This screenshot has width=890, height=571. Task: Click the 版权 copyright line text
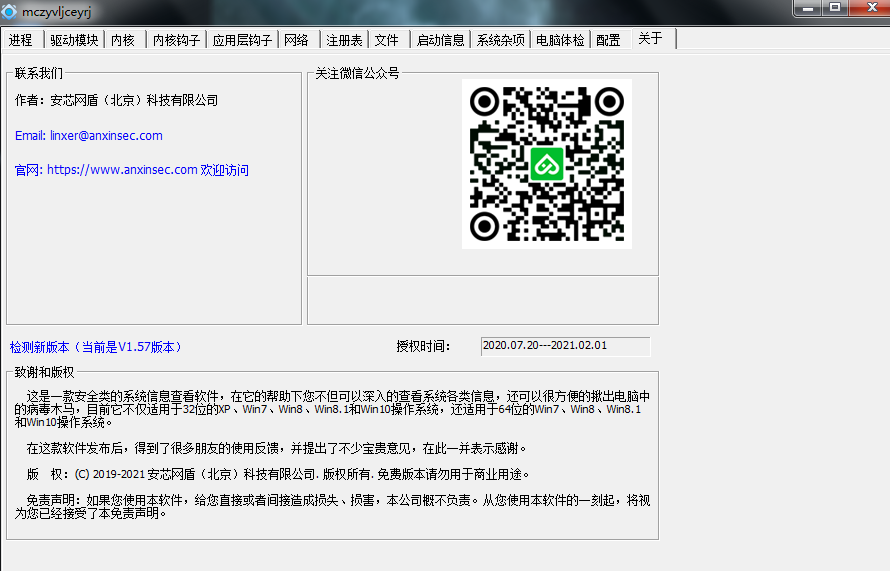[278, 474]
